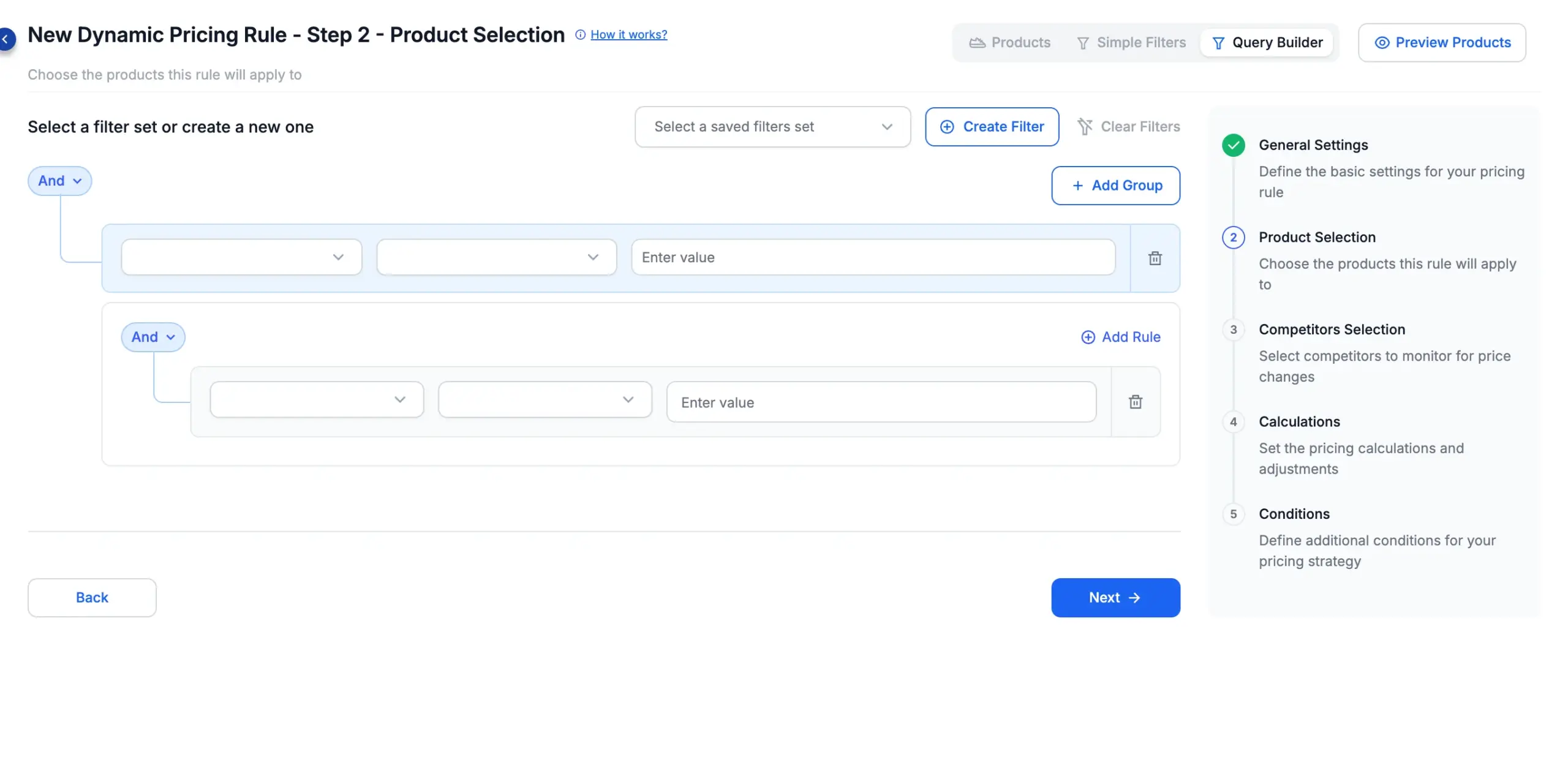Click Clear Filters
1568x784 pixels.
tap(1128, 127)
